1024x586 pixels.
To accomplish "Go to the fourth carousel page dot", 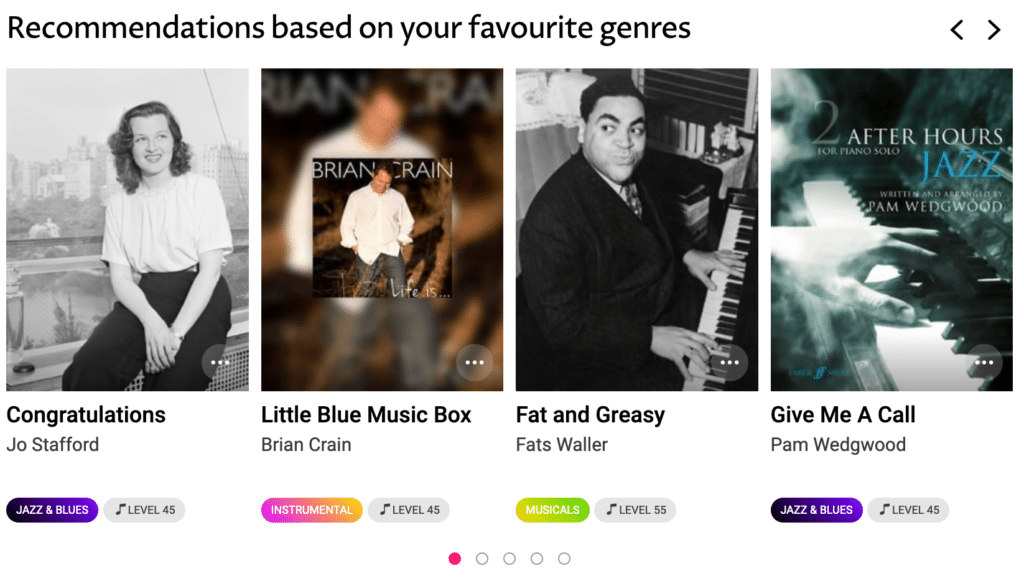I will pyautogui.click(x=537, y=558).
